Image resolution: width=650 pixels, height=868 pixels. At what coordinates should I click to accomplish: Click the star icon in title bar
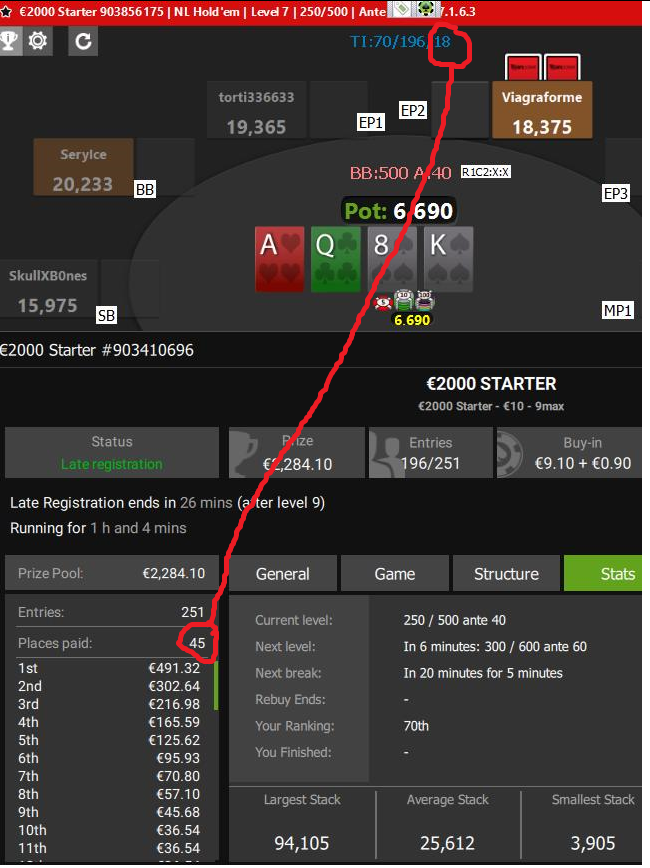point(6,12)
